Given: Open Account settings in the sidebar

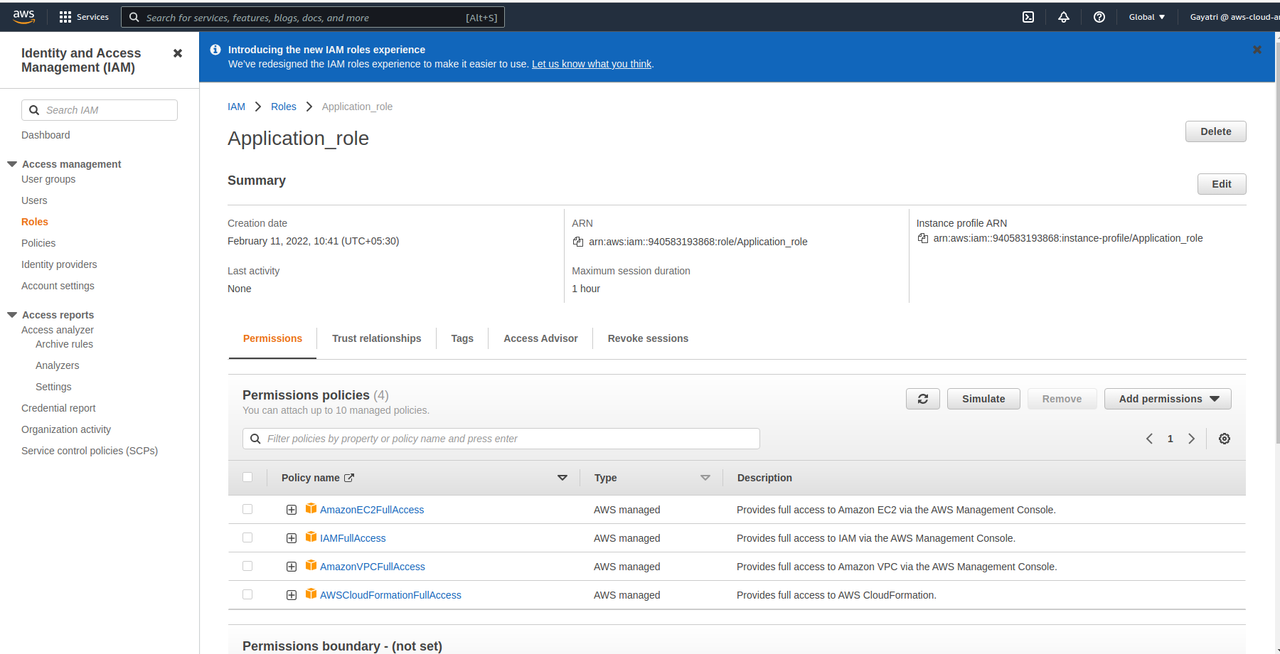Looking at the screenshot, I should 58,286.
